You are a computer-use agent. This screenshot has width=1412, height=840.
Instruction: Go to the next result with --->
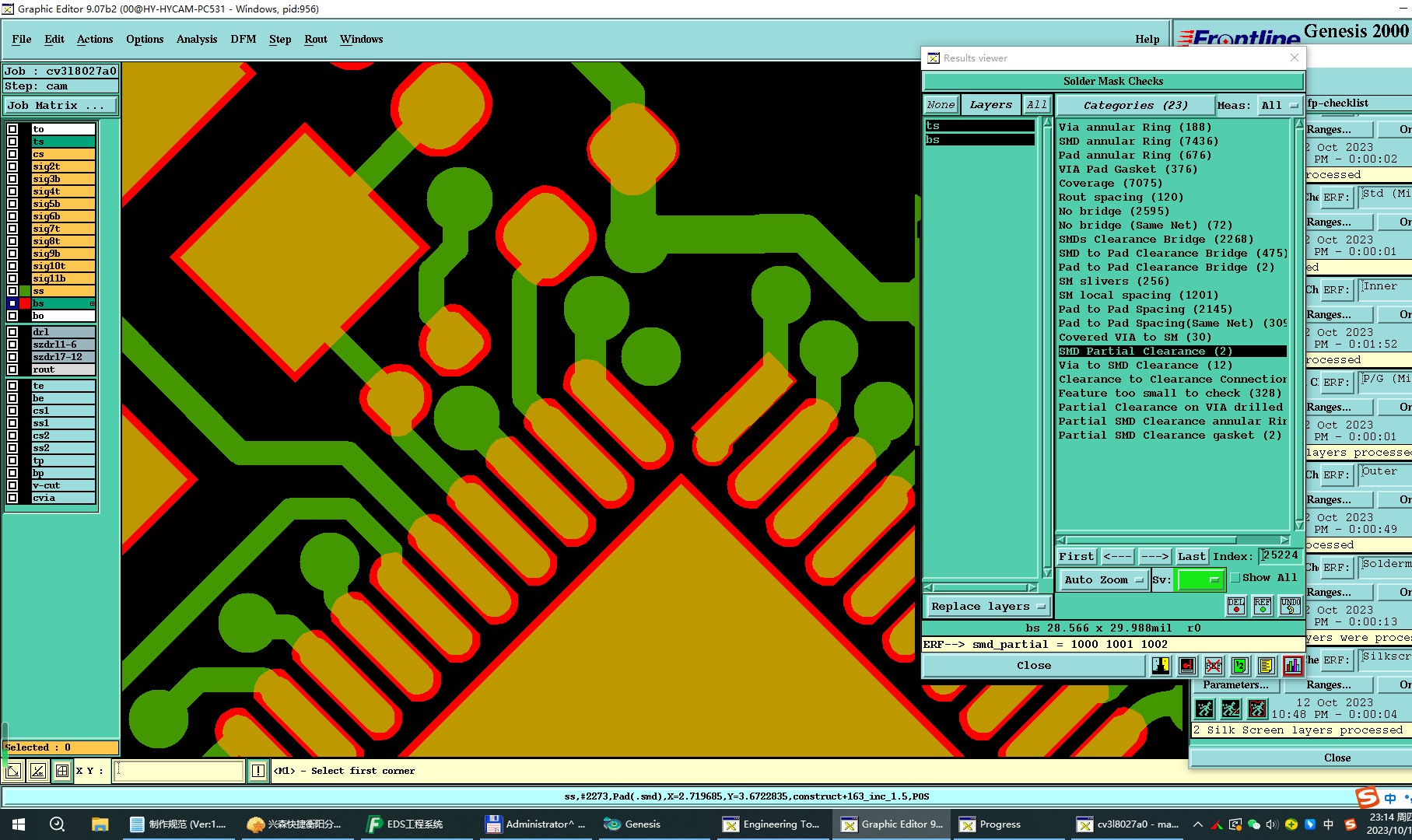[1154, 556]
